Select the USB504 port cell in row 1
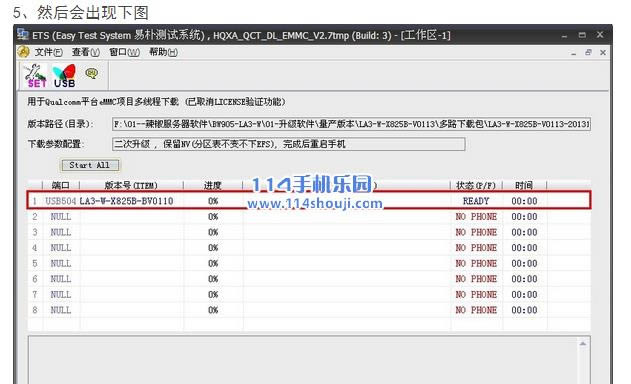Viewport: 631px width, 384px height. click(x=61, y=201)
